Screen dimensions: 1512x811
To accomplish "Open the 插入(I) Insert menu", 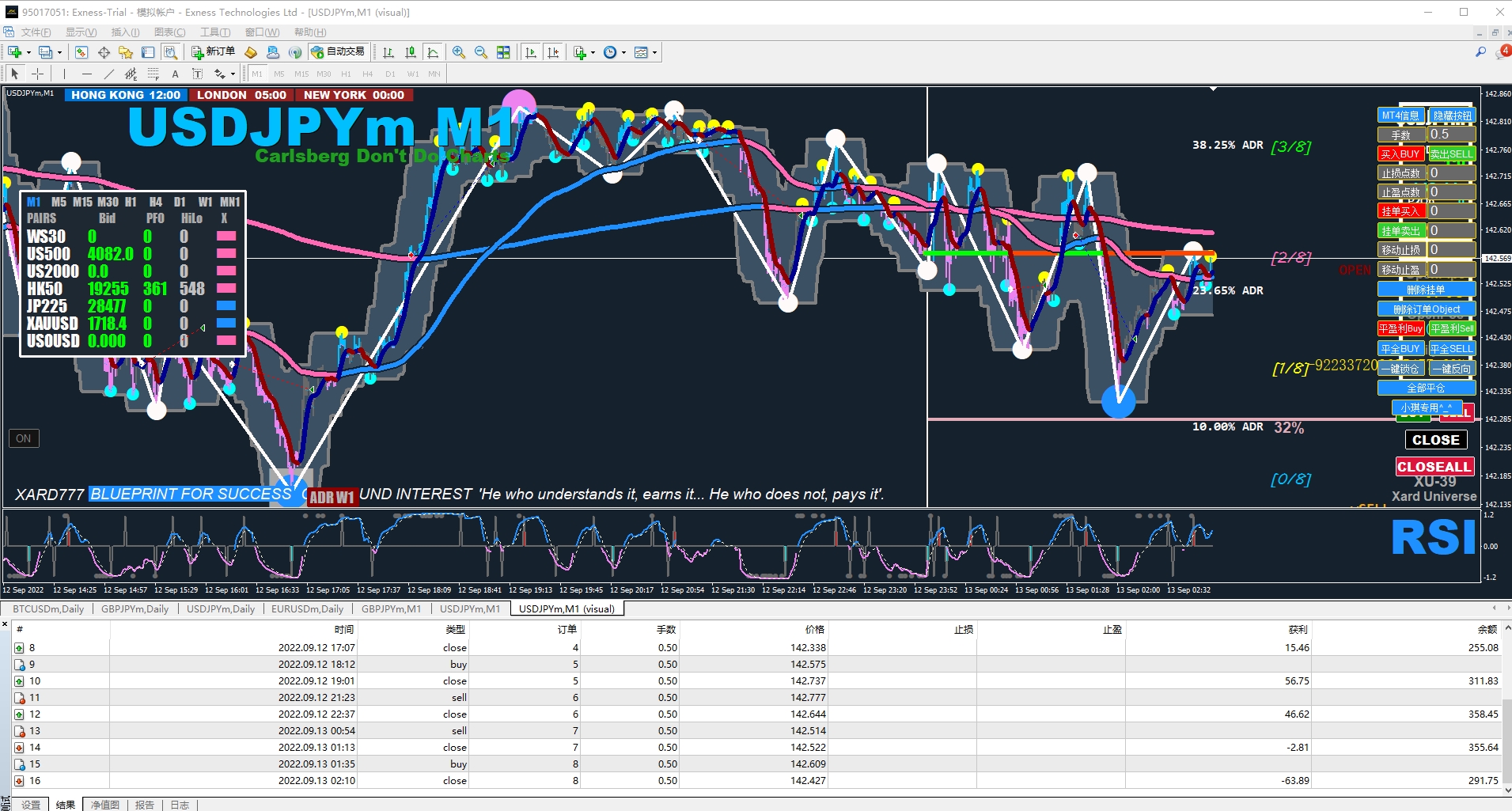I will 125,32.
